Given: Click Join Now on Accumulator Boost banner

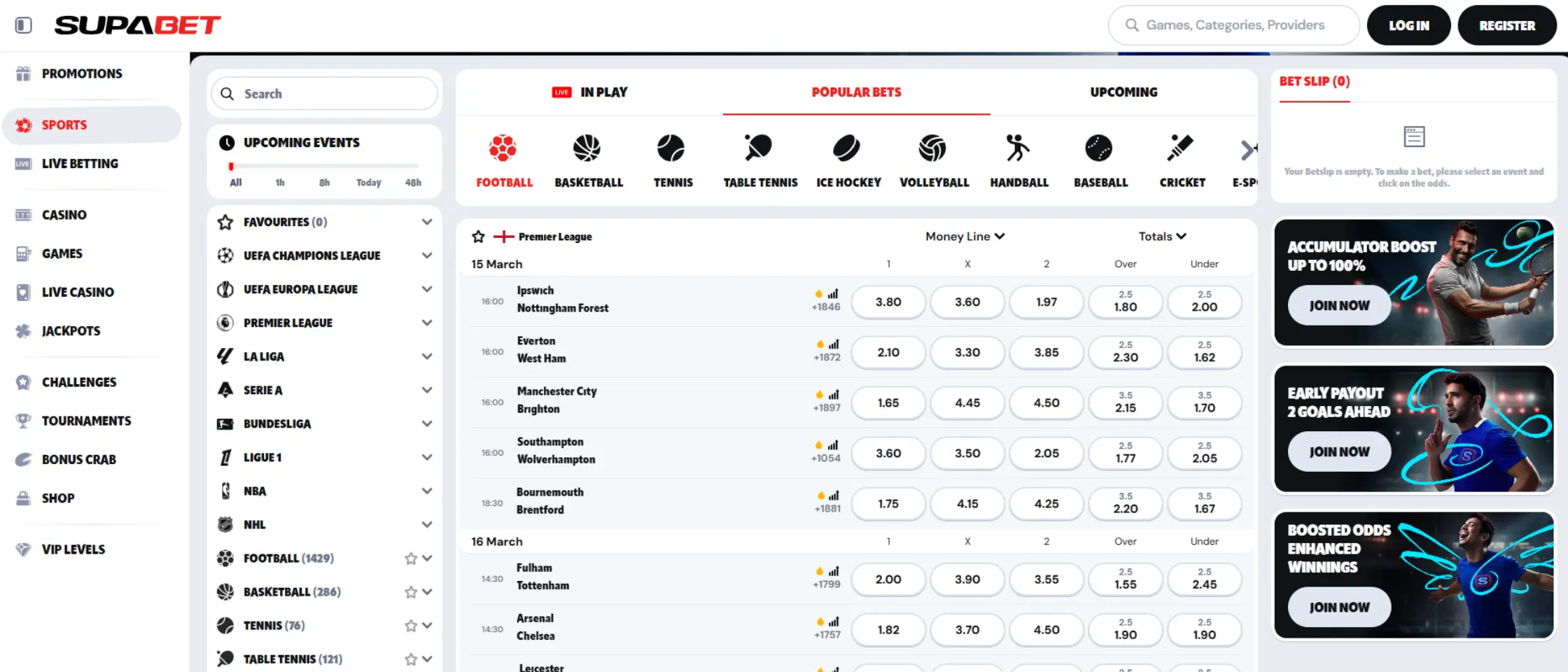Looking at the screenshot, I should click(x=1338, y=306).
